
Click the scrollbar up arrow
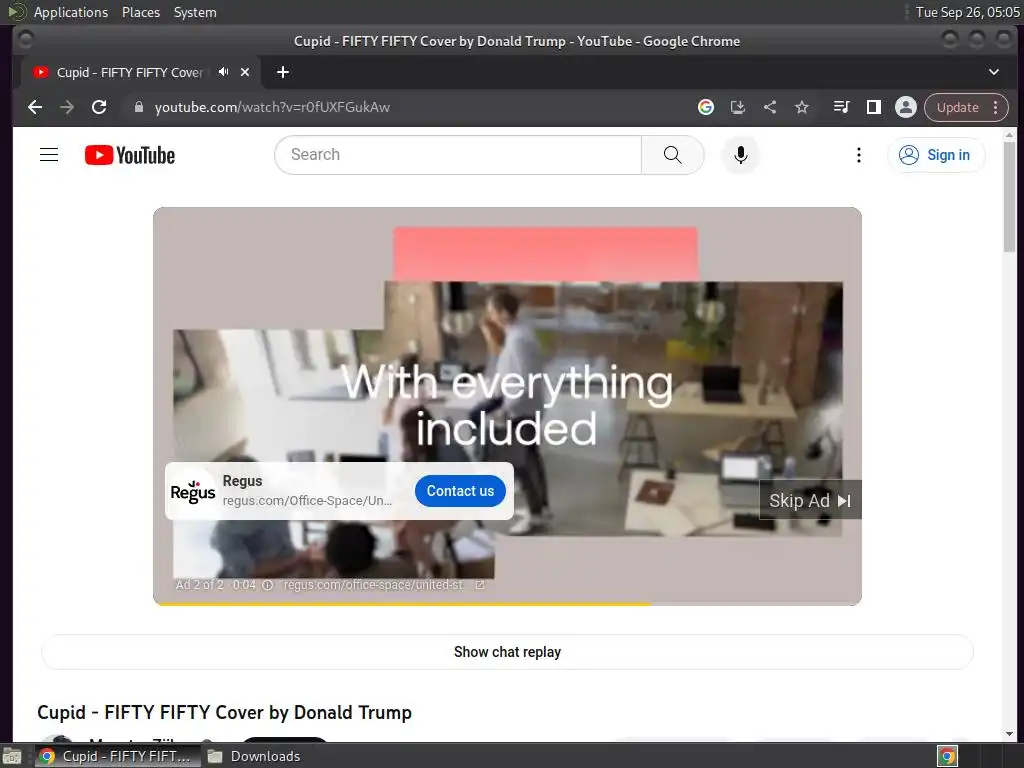(1009, 135)
